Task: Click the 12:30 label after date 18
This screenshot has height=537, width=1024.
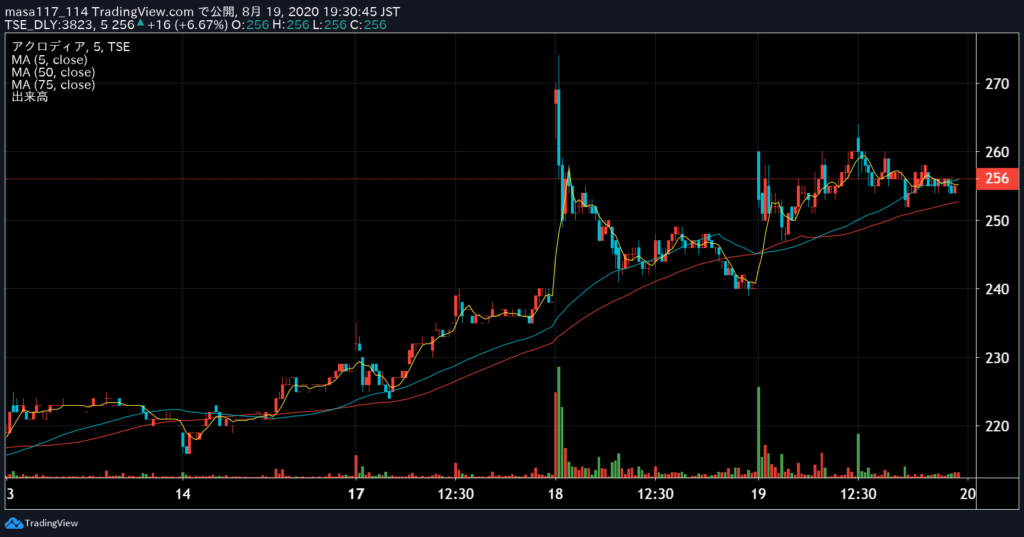Action: coord(655,494)
